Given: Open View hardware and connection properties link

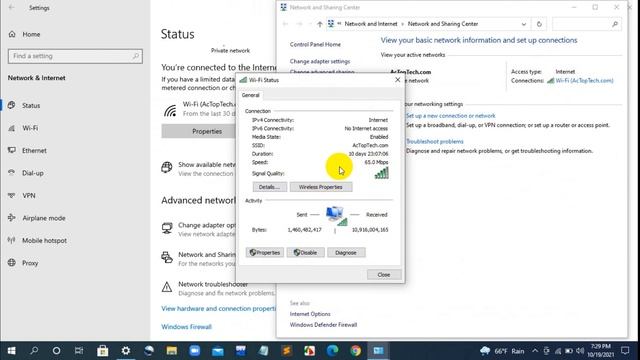Looking at the screenshot, I should (218, 309).
